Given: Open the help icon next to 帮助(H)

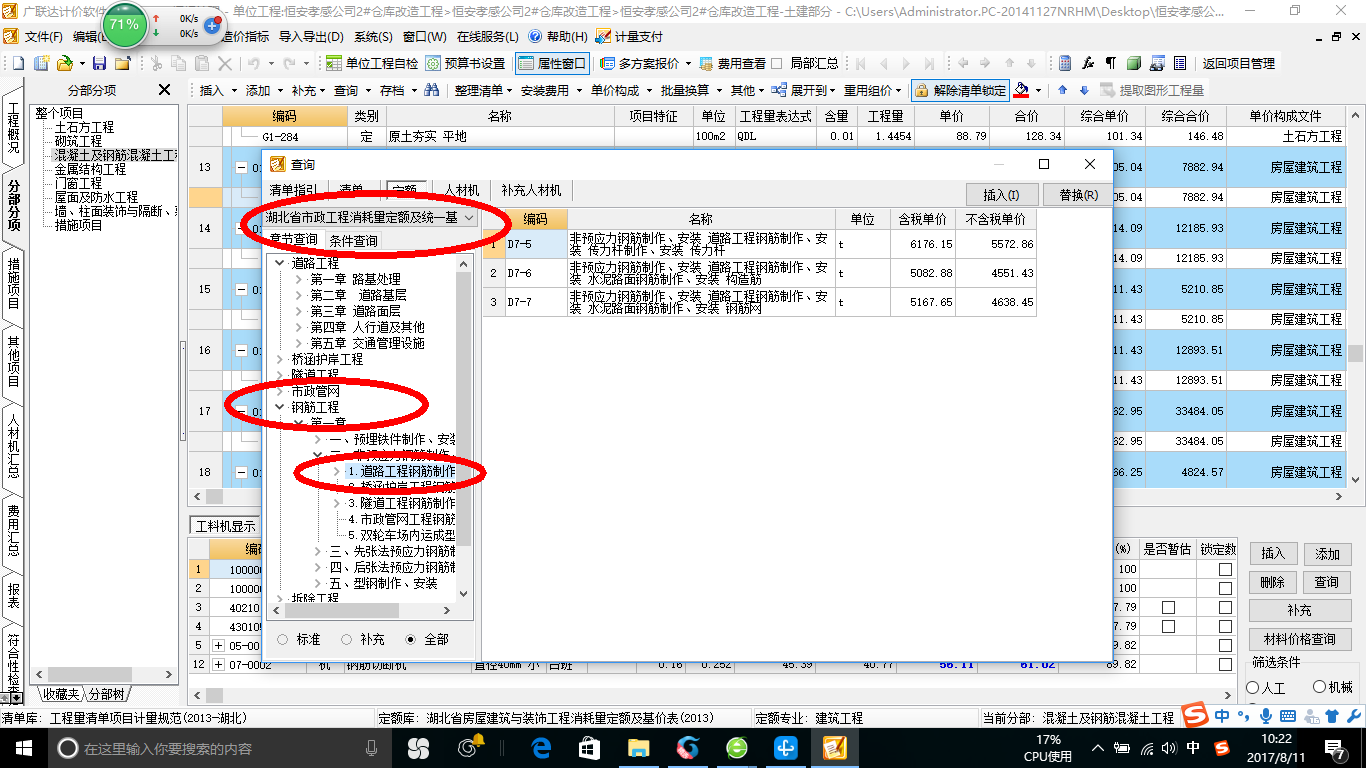Looking at the screenshot, I should (x=535, y=36).
